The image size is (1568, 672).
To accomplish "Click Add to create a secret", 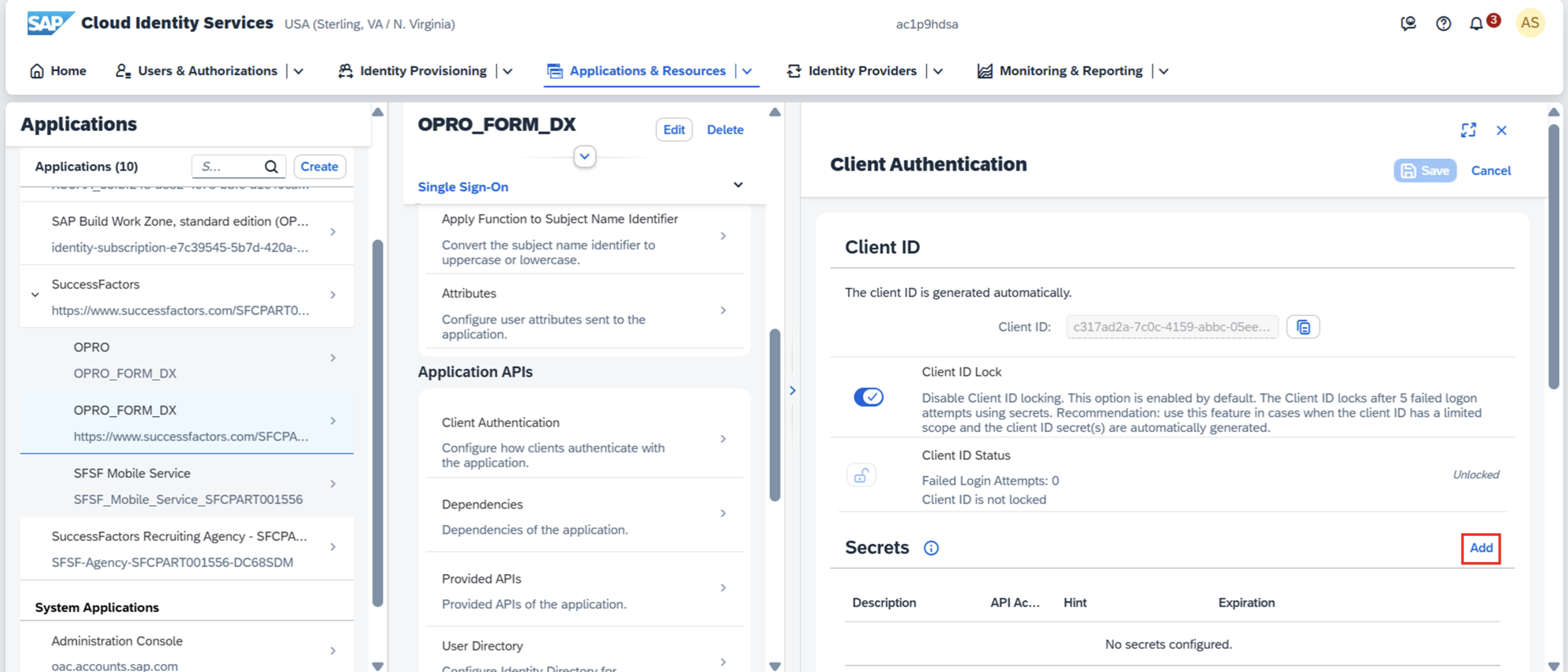I will pos(1480,548).
